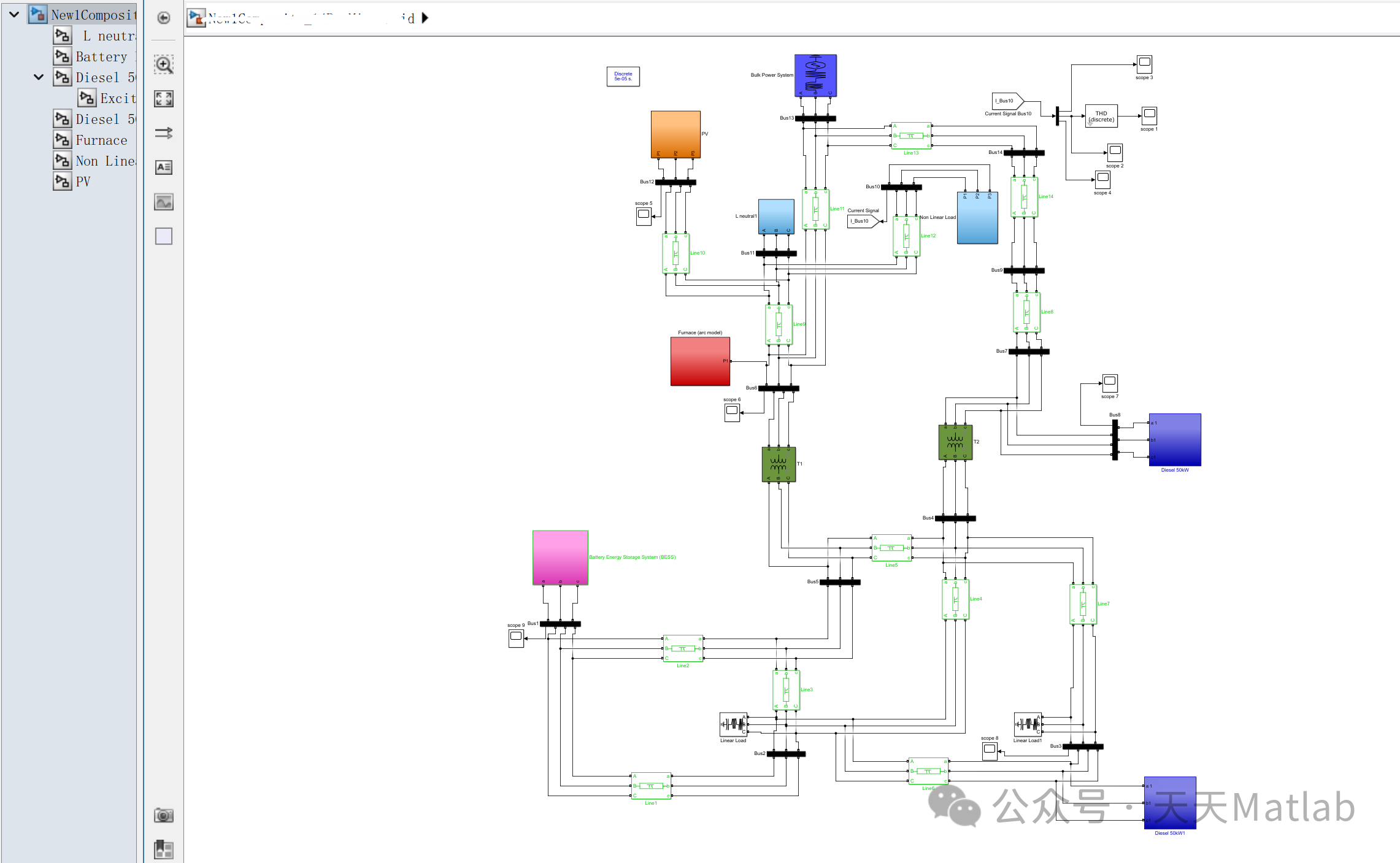The width and height of the screenshot is (1400, 863).
Task: Click the model browser toggle icon at bottom
Action: pyautogui.click(x=163, y=850)
